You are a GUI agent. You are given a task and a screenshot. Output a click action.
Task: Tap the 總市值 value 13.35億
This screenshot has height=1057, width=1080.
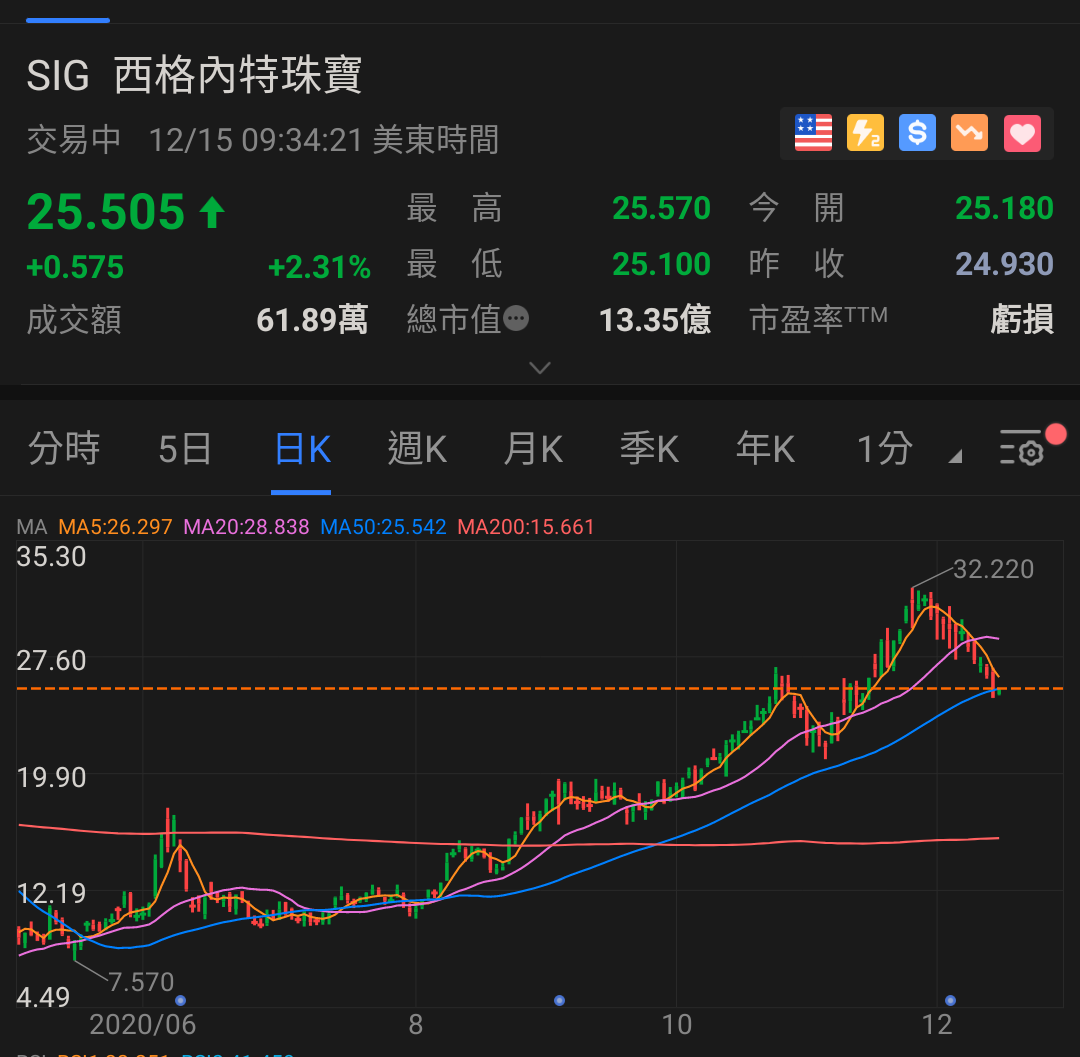point(655,320)
